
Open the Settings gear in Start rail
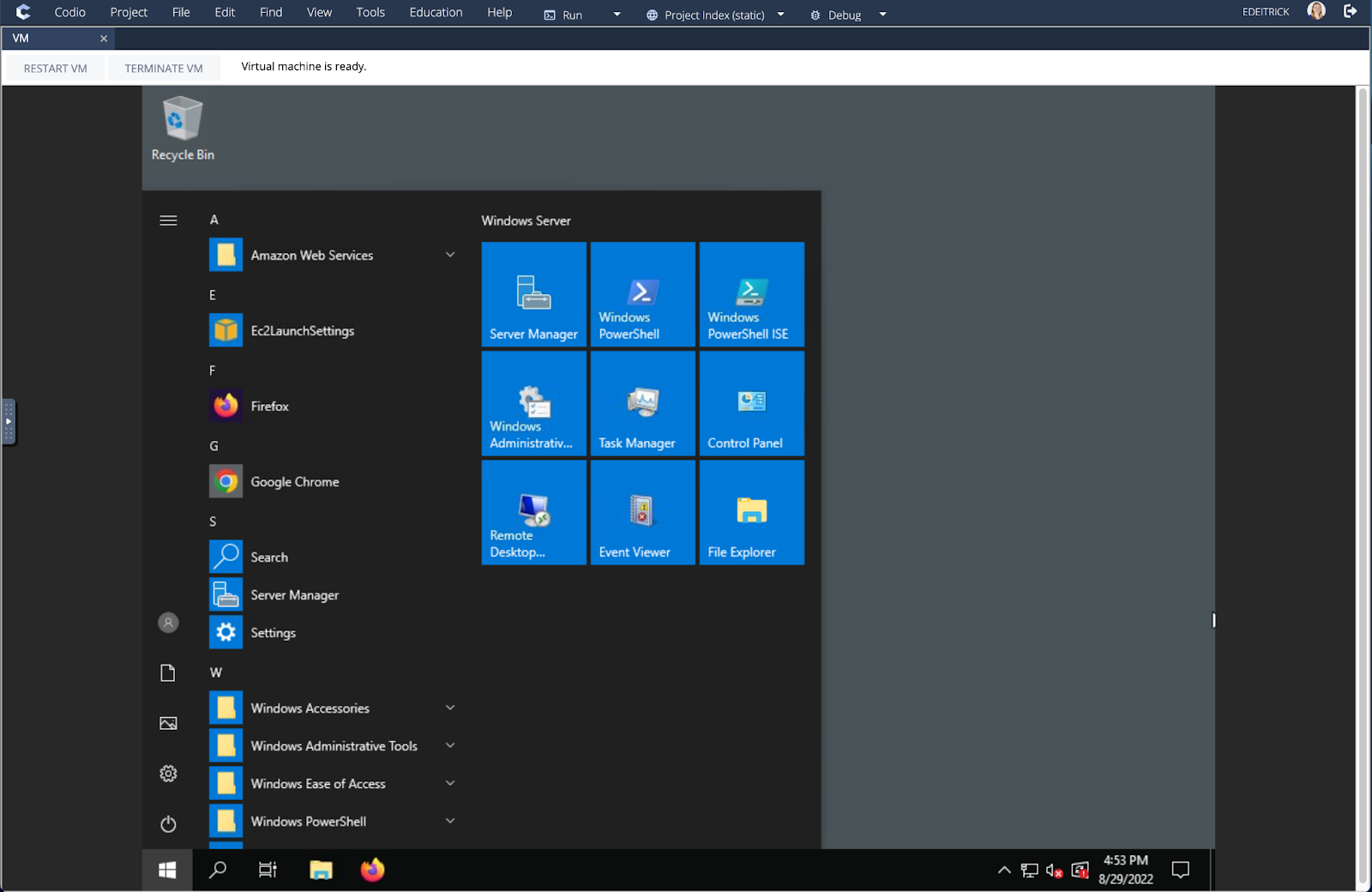168,774
